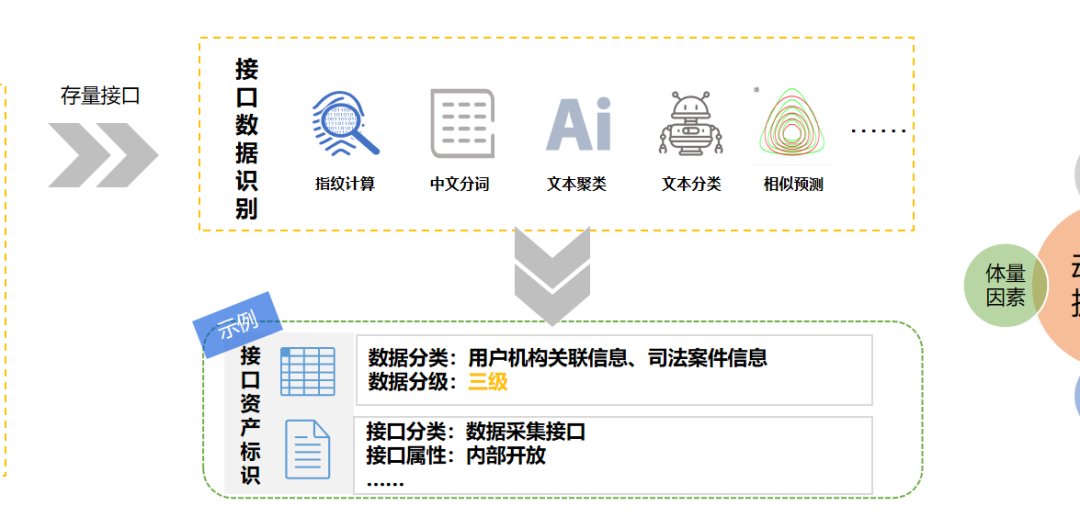The width and height of the screenshot is (1080, 517).
Task: Select the ellipsis below 接口属性 line
Action: coord(385,485)
